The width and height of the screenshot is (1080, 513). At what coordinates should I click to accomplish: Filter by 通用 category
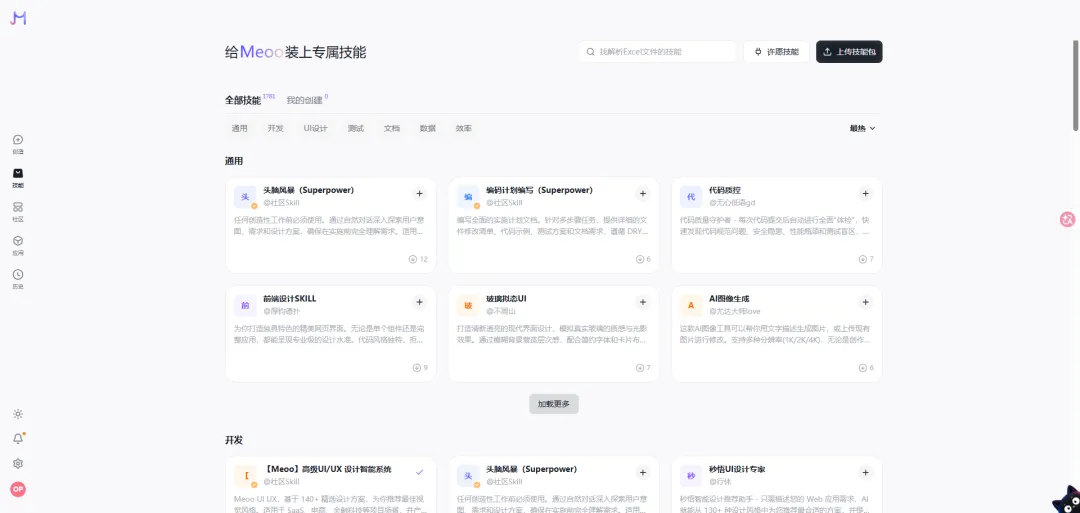tap(240, 128)
